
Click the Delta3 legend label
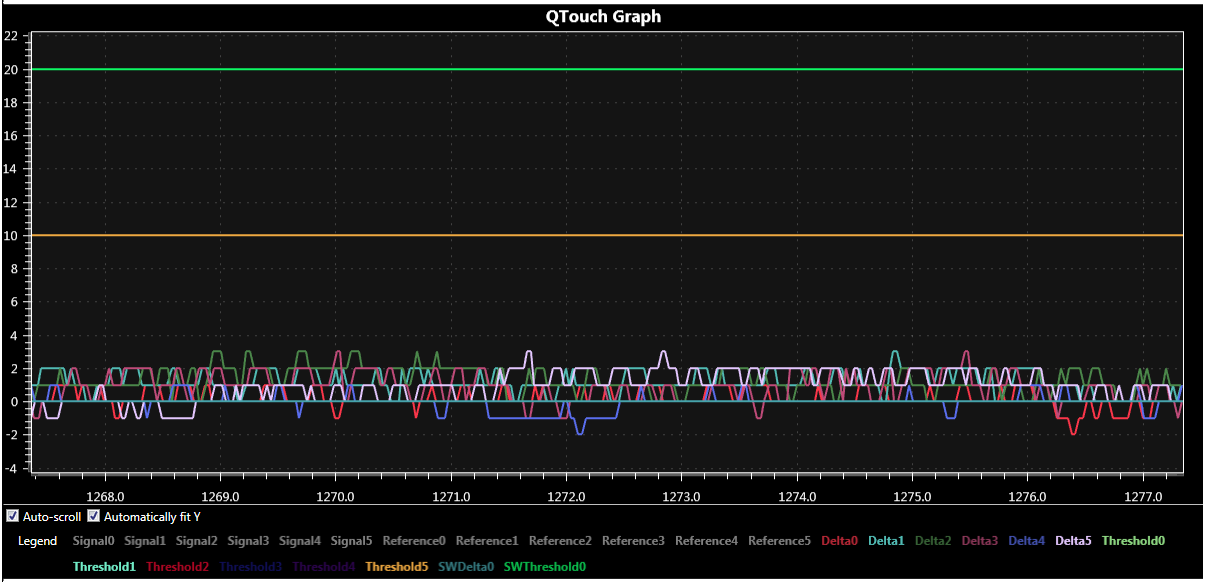980,541
